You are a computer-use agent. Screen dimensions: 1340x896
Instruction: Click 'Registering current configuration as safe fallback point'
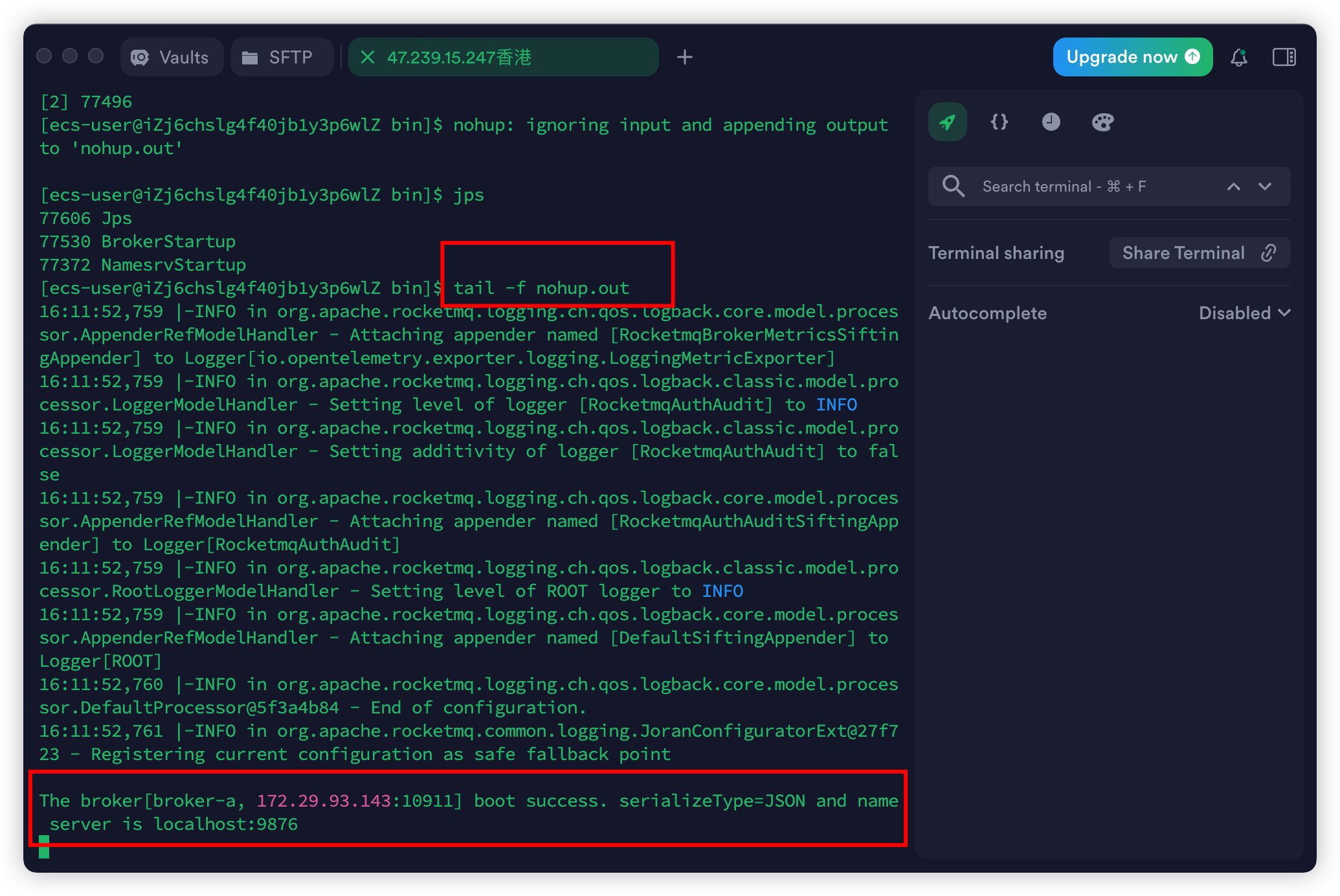click(381, 754)
